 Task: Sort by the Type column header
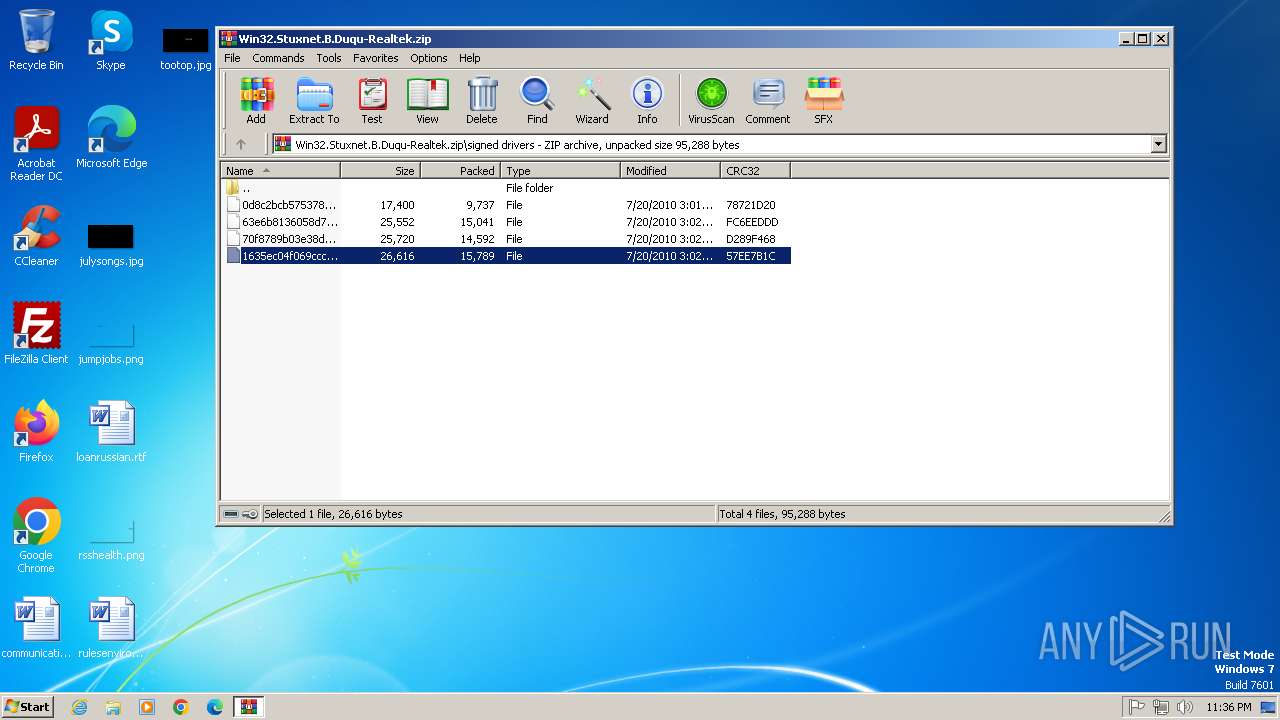pyautogui.click(x=560, y=171)
